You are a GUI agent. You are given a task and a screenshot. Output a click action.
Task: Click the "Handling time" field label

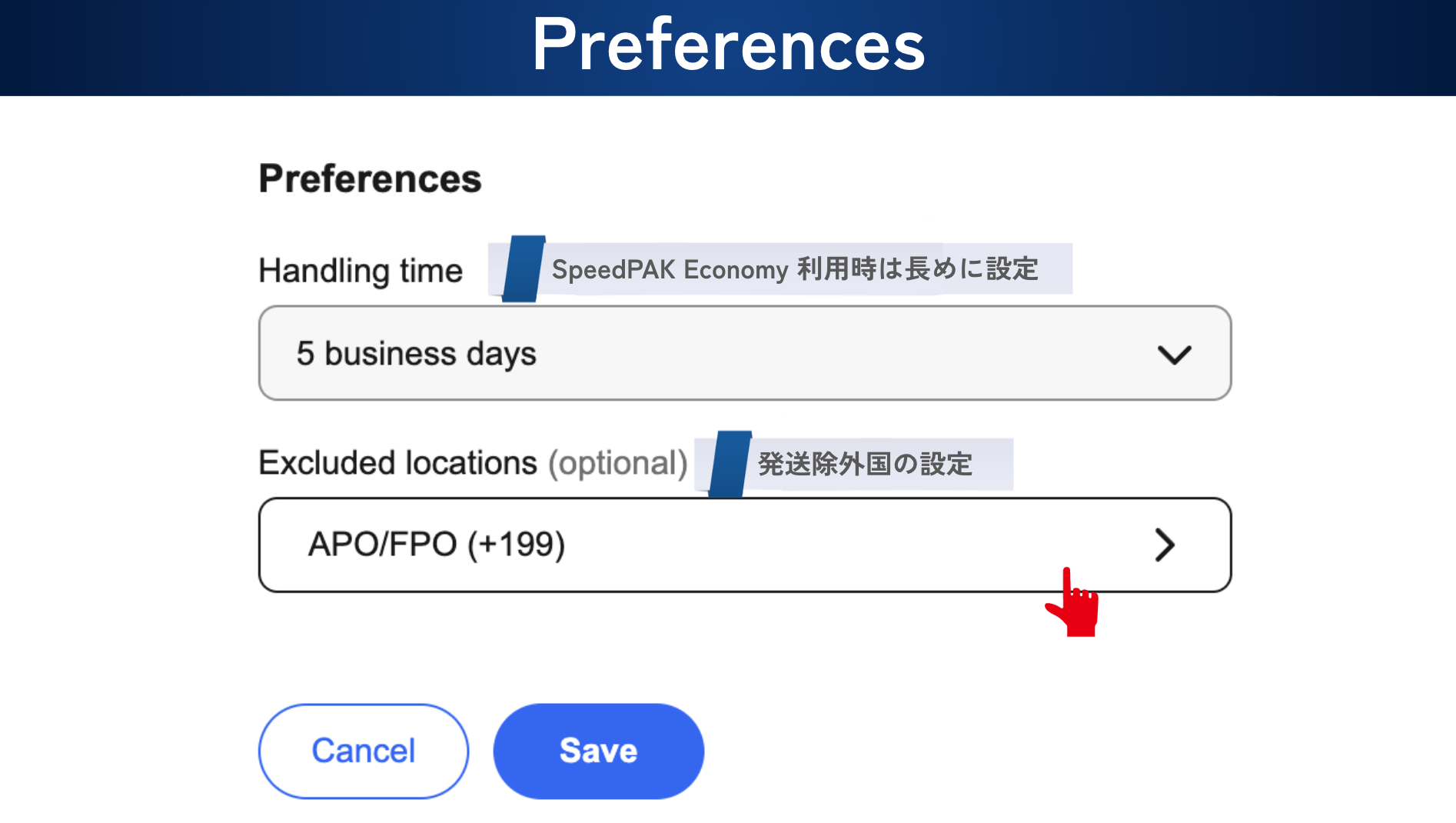[361, 271]
